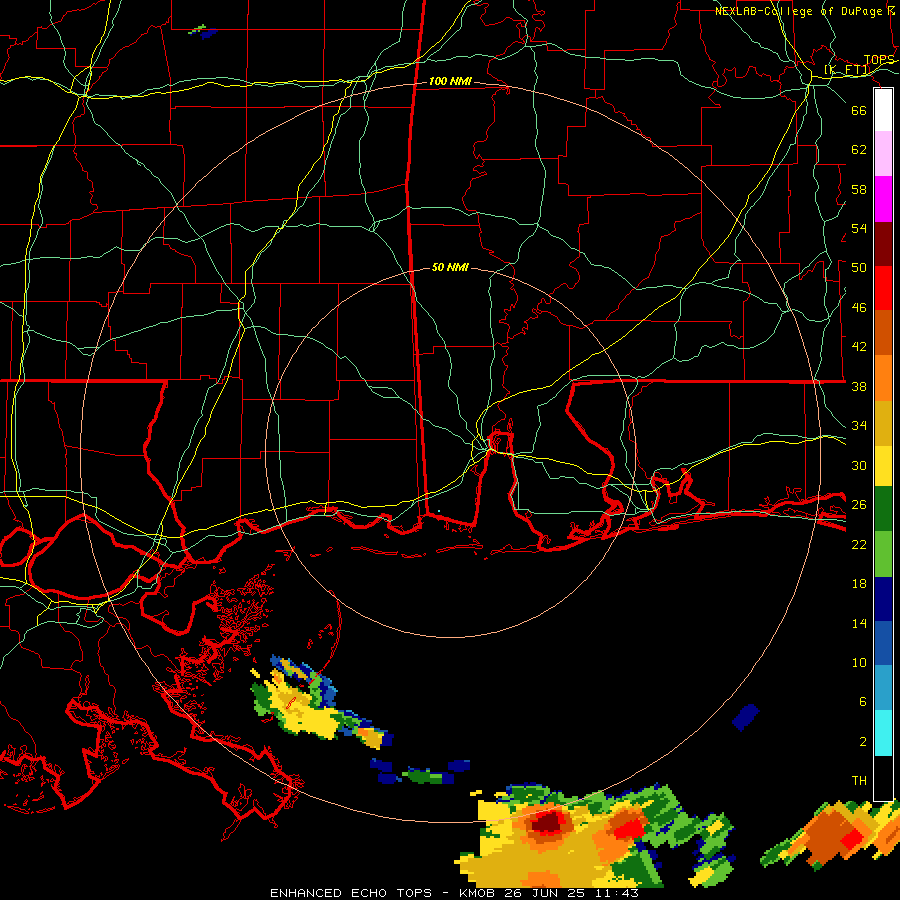Screen dimensions: 900x900
Task: Click the black TH legend swatch
Action: (x=883, y=777)
